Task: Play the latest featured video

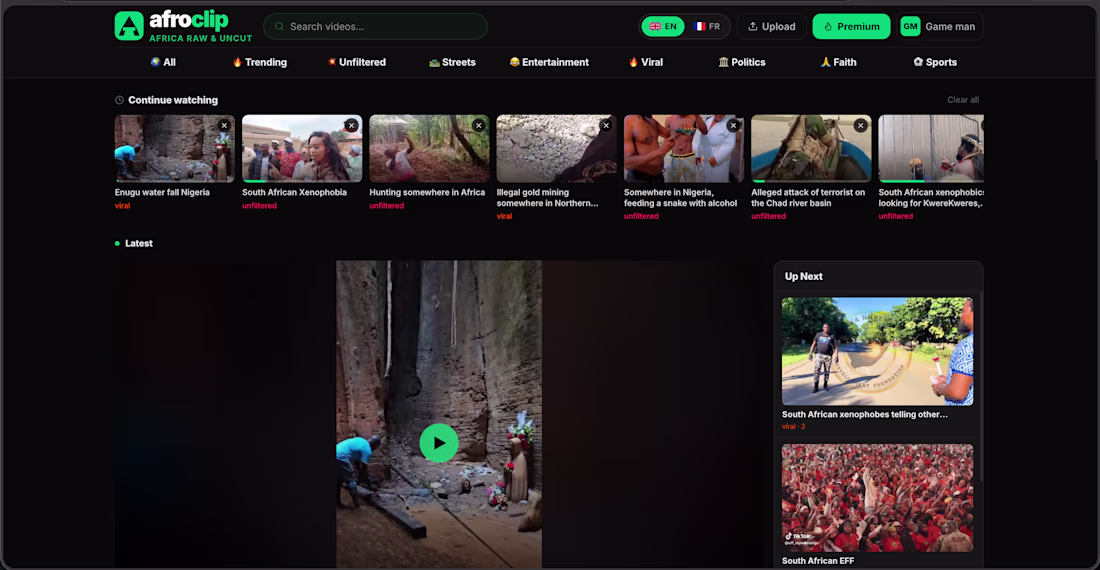Action: click(x=439, y=443)
